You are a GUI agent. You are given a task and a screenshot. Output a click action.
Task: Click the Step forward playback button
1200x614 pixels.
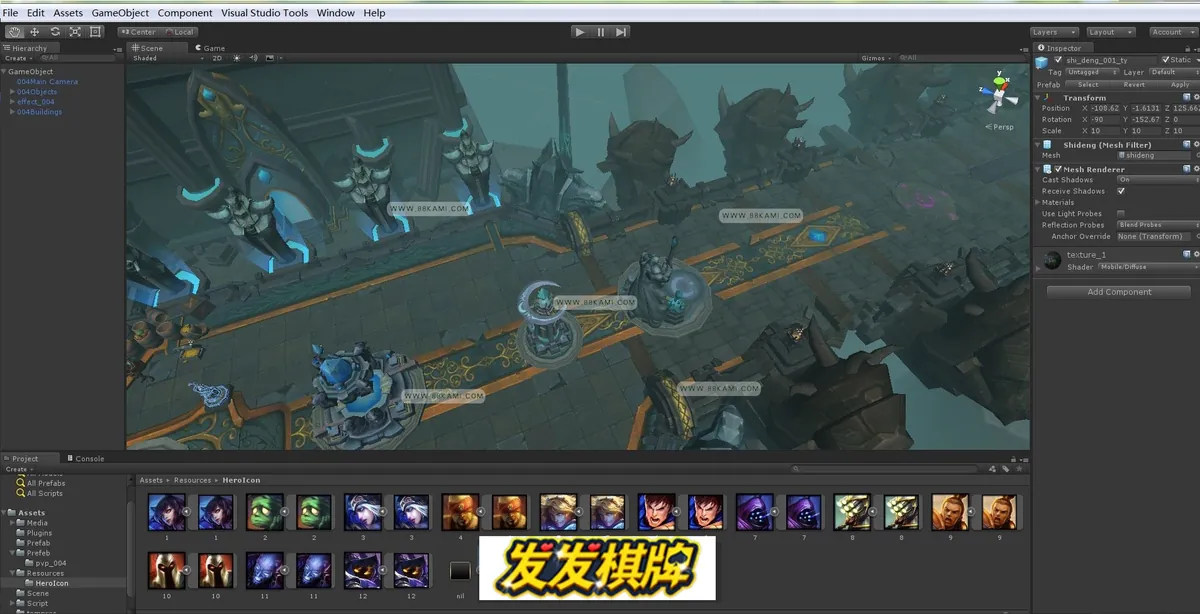[621, 32]
